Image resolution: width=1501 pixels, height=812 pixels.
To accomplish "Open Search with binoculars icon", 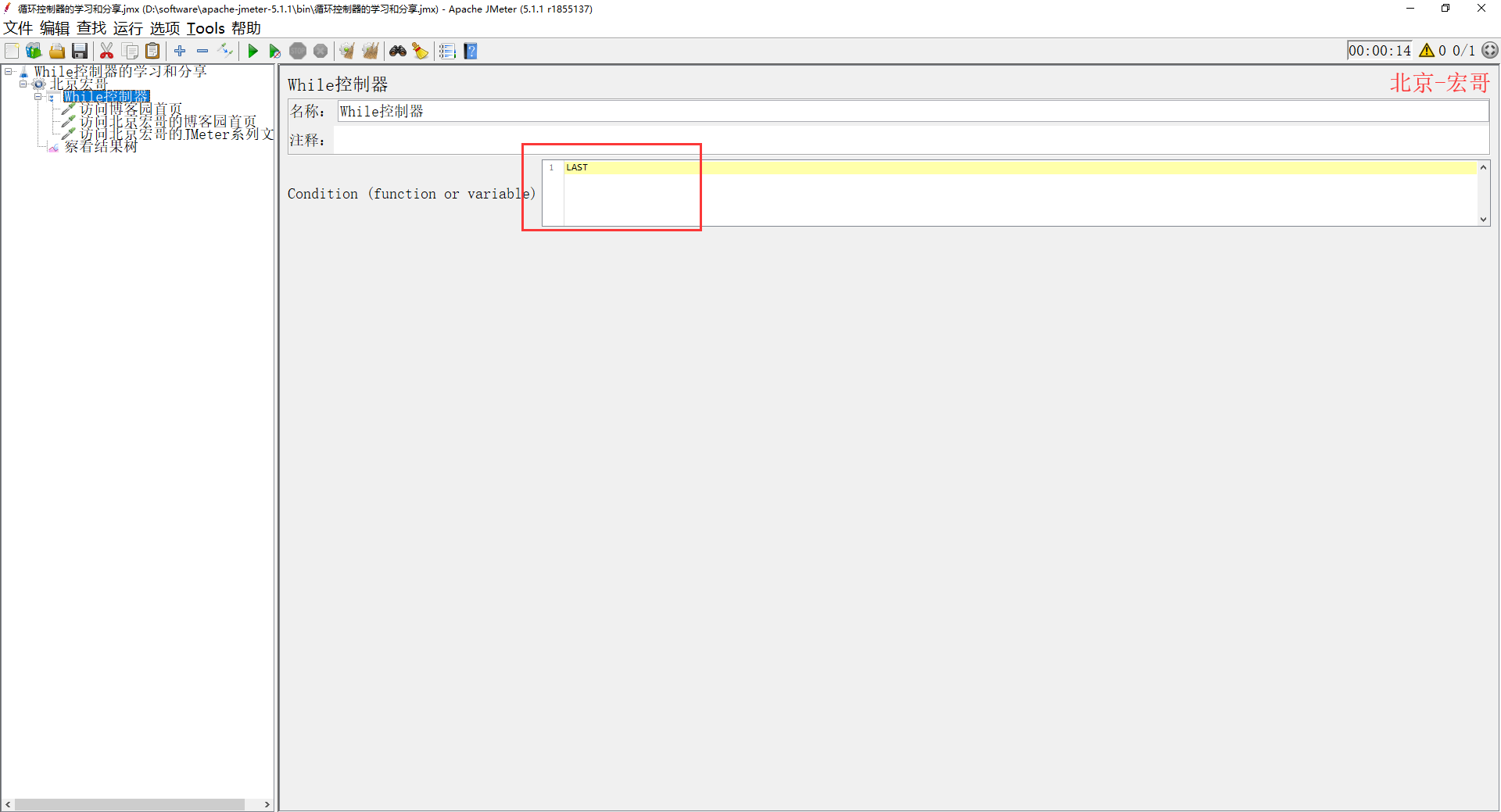I will (398, 51).
